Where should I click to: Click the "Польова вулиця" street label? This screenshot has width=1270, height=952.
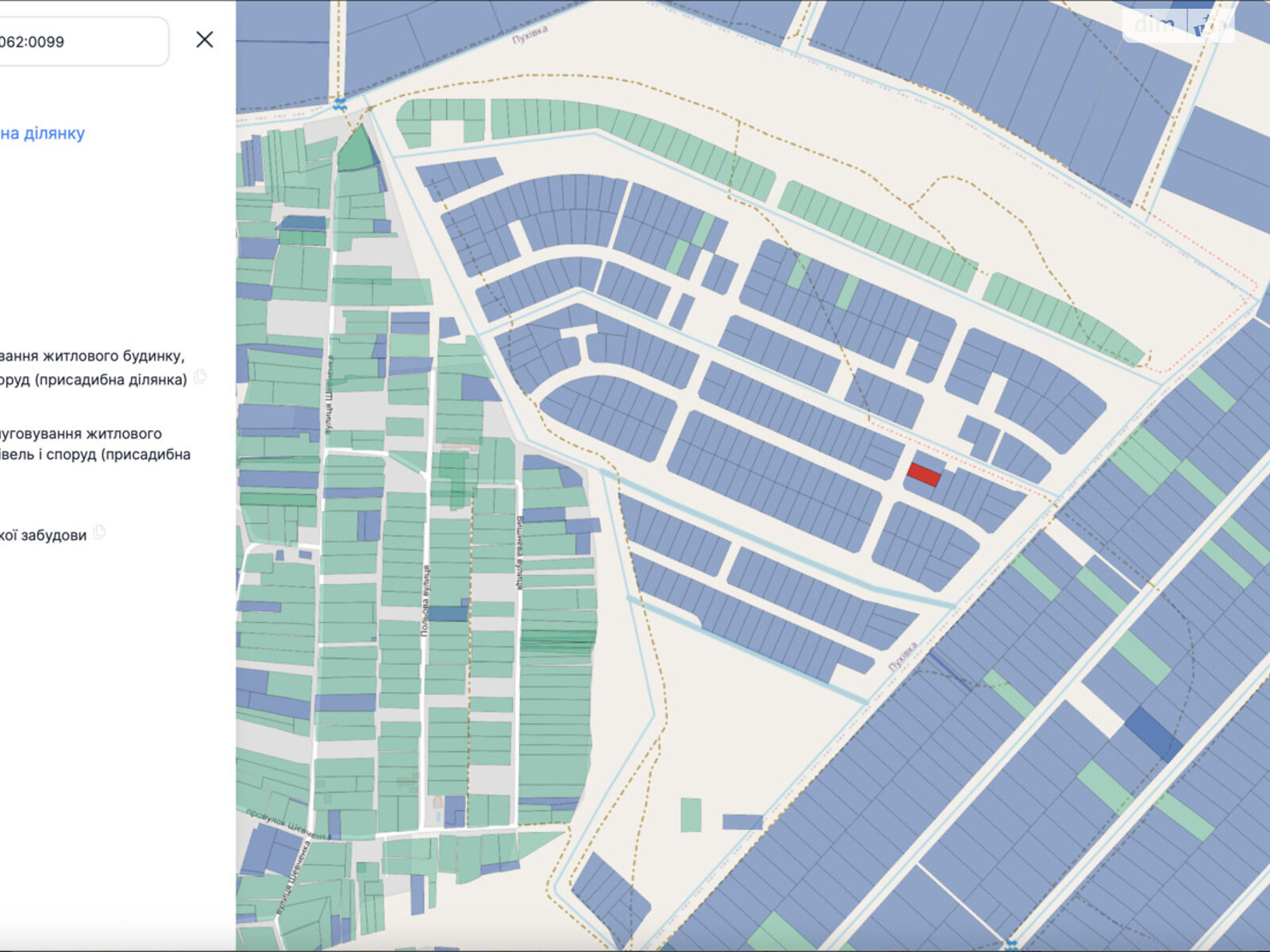425,600
